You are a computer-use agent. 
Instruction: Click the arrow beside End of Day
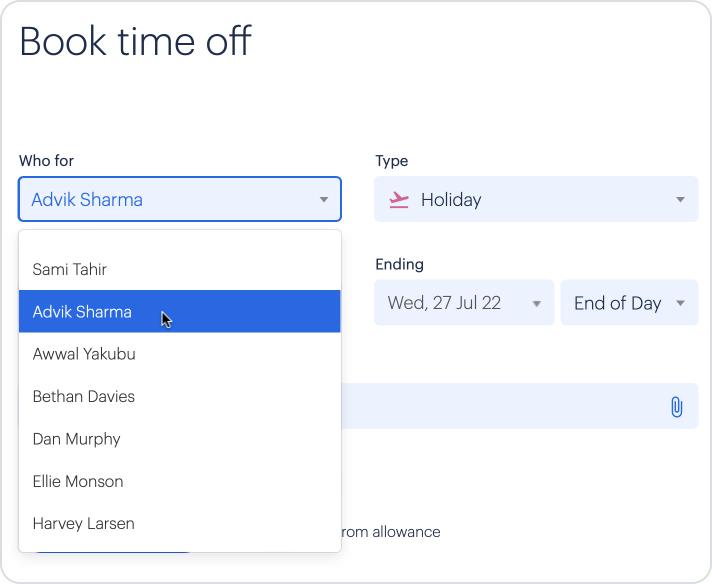click(680, 303)
